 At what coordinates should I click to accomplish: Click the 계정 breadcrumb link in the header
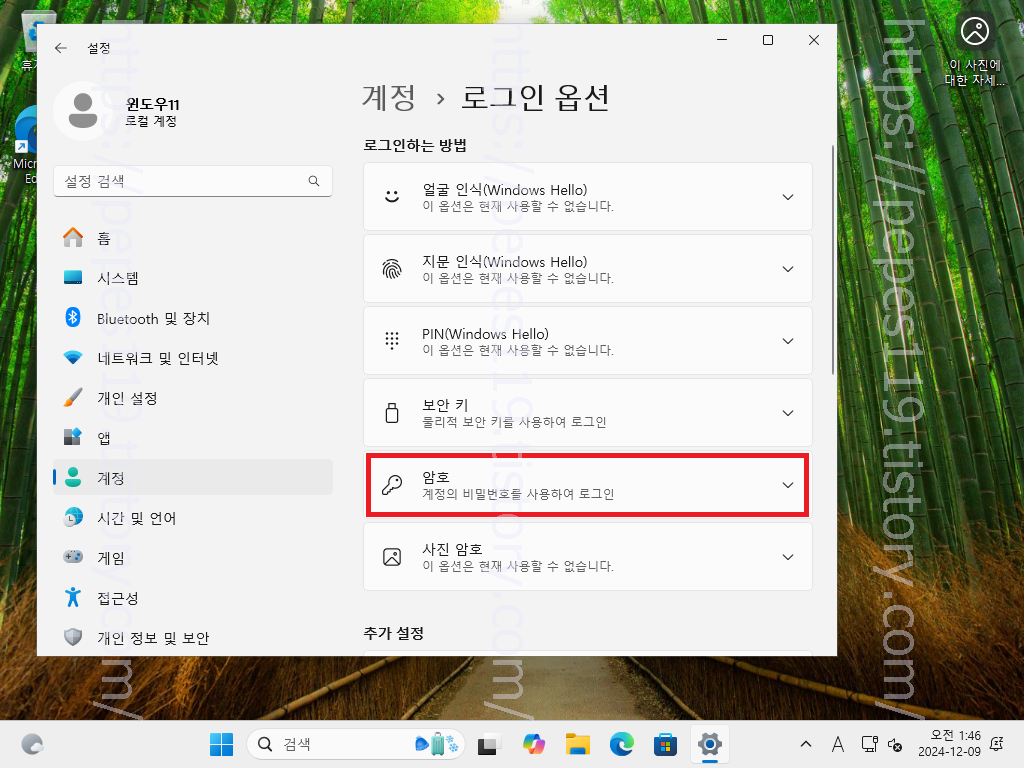[389, 97]
